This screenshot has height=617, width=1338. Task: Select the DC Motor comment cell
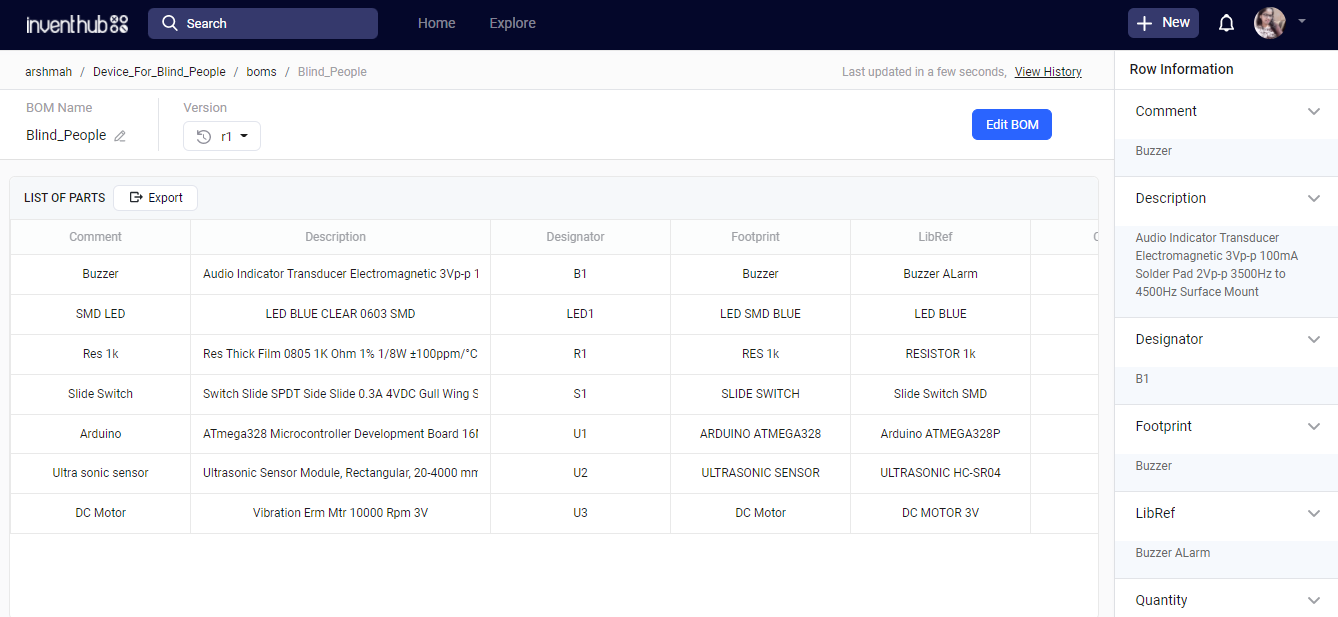pyautogui.click(x=100, y=513)
